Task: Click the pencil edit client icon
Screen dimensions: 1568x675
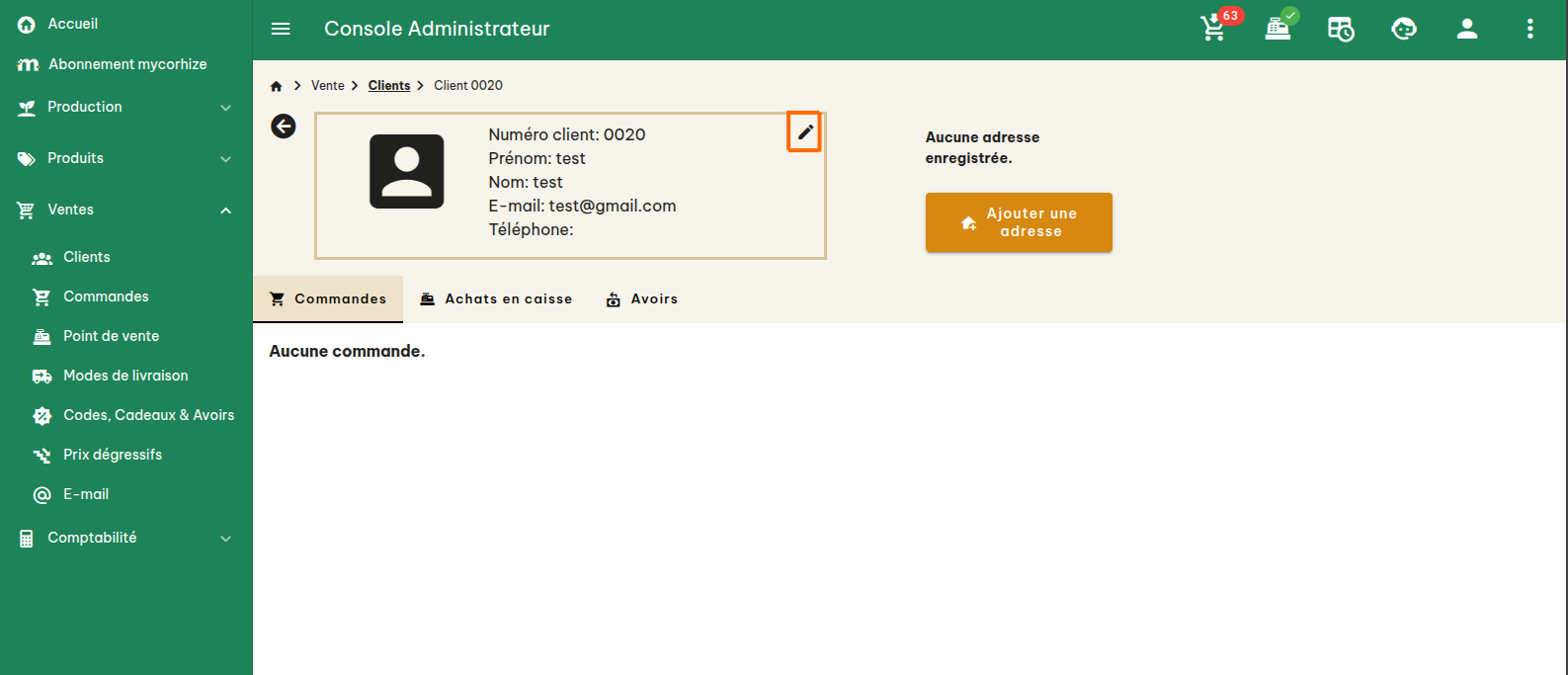Action: (805, 131)
